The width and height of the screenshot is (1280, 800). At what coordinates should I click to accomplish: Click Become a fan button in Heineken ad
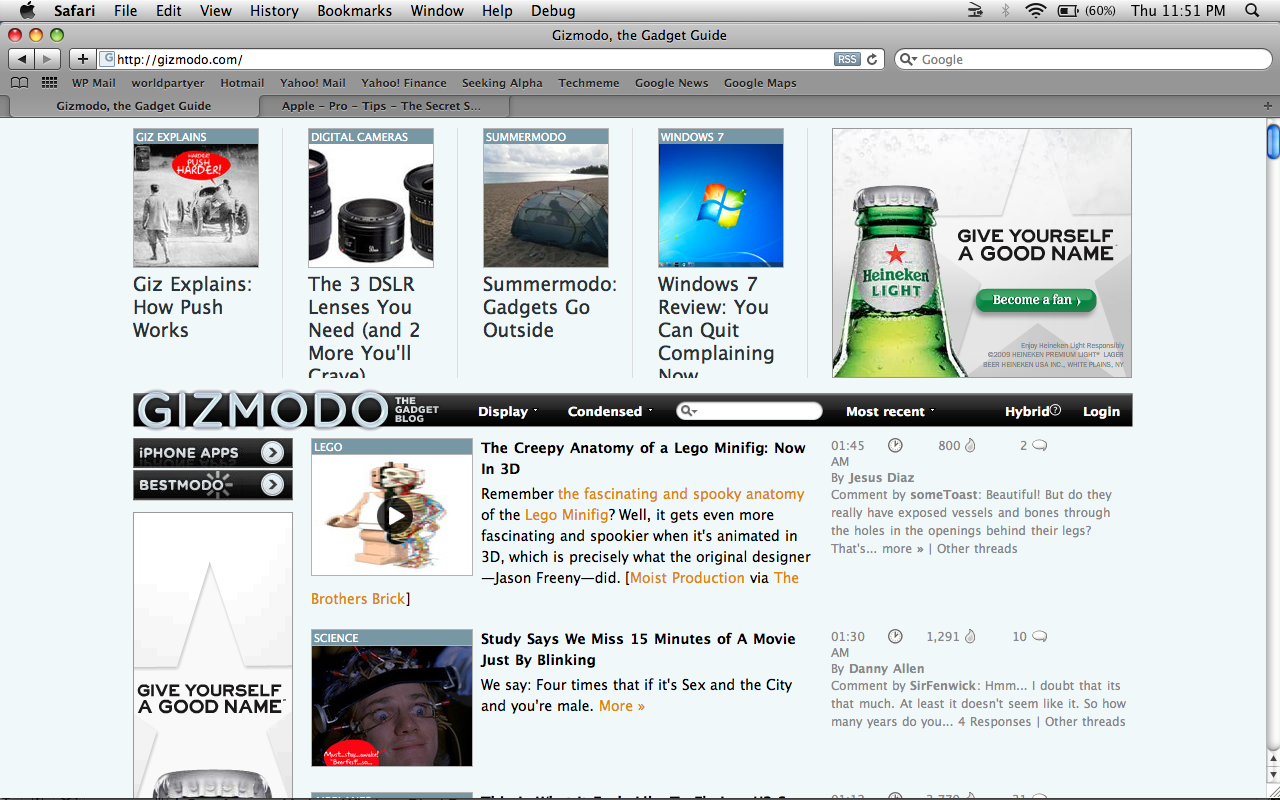(x=1035, y=300)
